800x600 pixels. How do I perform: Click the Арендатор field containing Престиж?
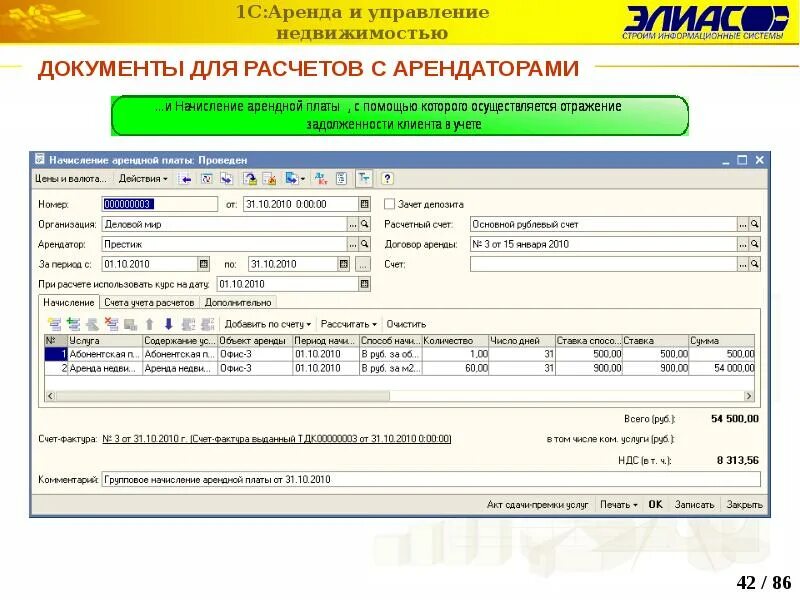tap(224, 244)
